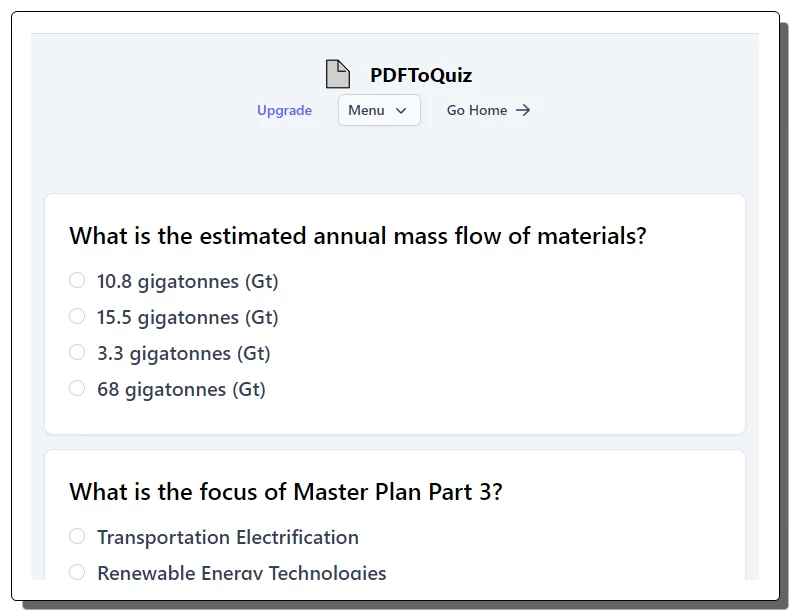Screen dimensions: 790x611
Task: Click the 3.3 gigatonnes (Gt) label
Action: (184, 353)
